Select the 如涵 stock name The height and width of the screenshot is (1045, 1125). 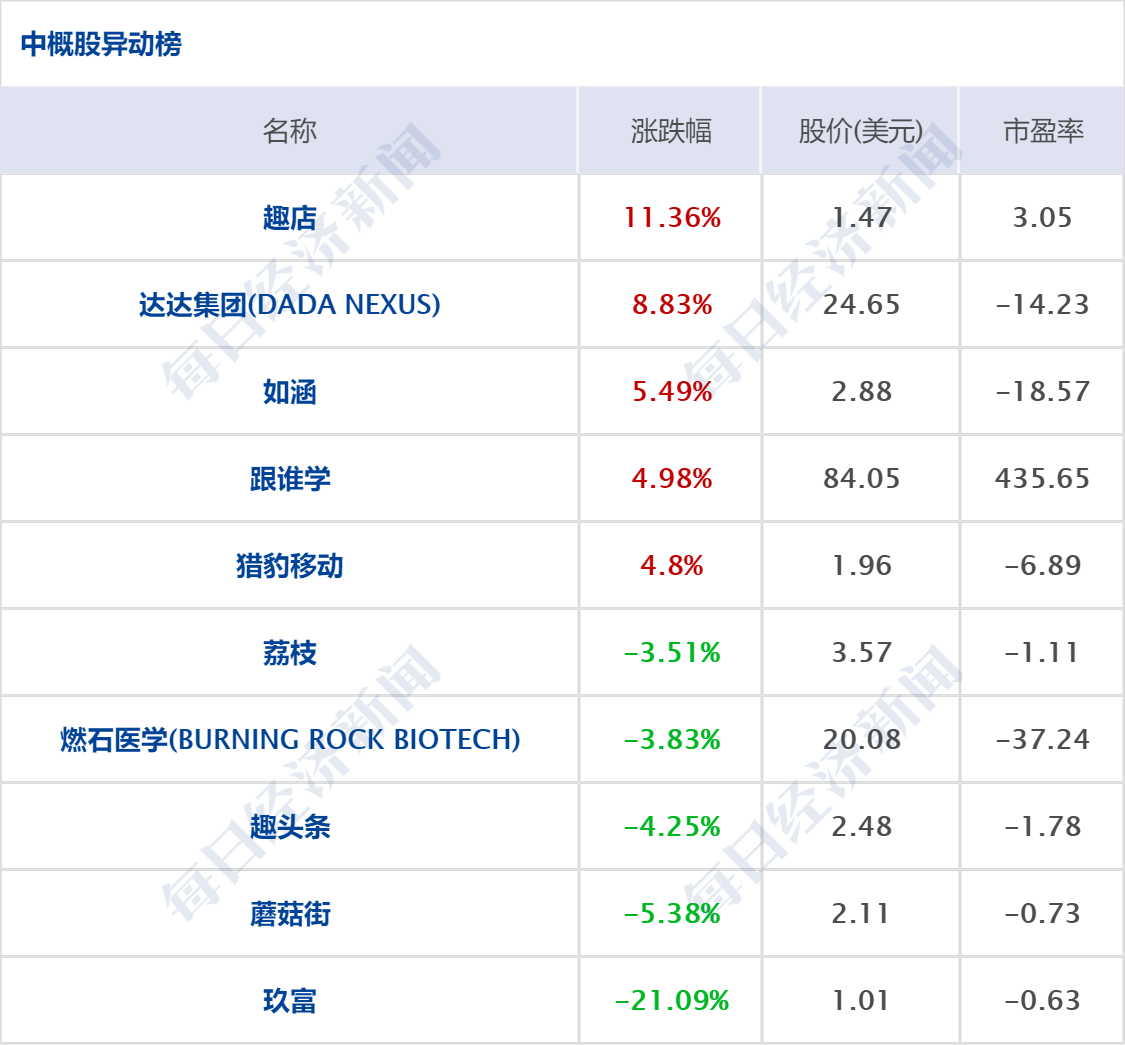pyautogui.click(x=289, y=392)
